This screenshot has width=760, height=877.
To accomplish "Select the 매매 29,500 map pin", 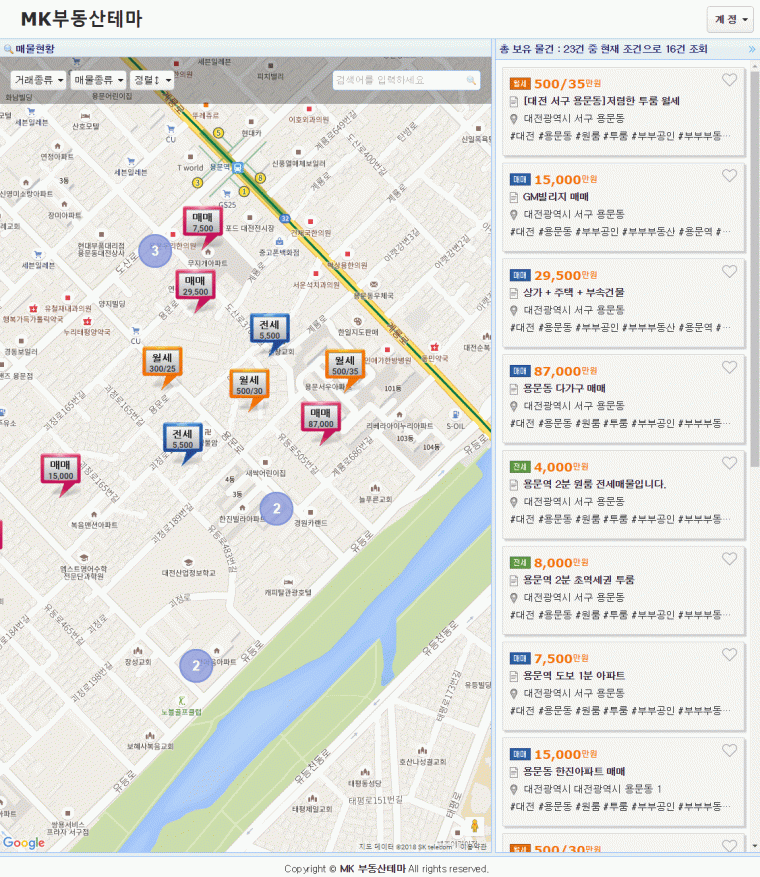I will [195, 286].
